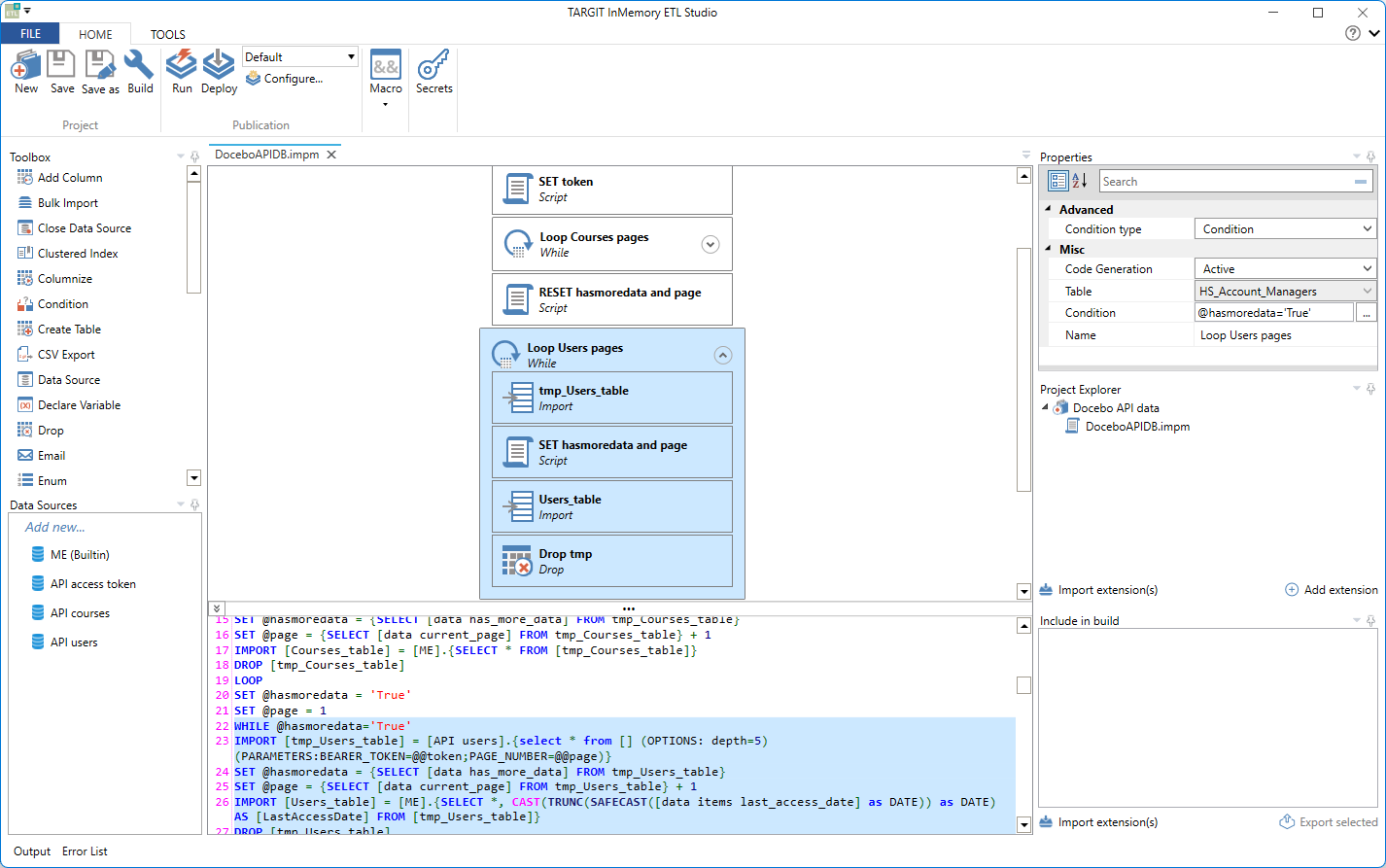The image size is (1386, 868).
Task: Collapse the Advanced property group
Action: (1048, 209)
